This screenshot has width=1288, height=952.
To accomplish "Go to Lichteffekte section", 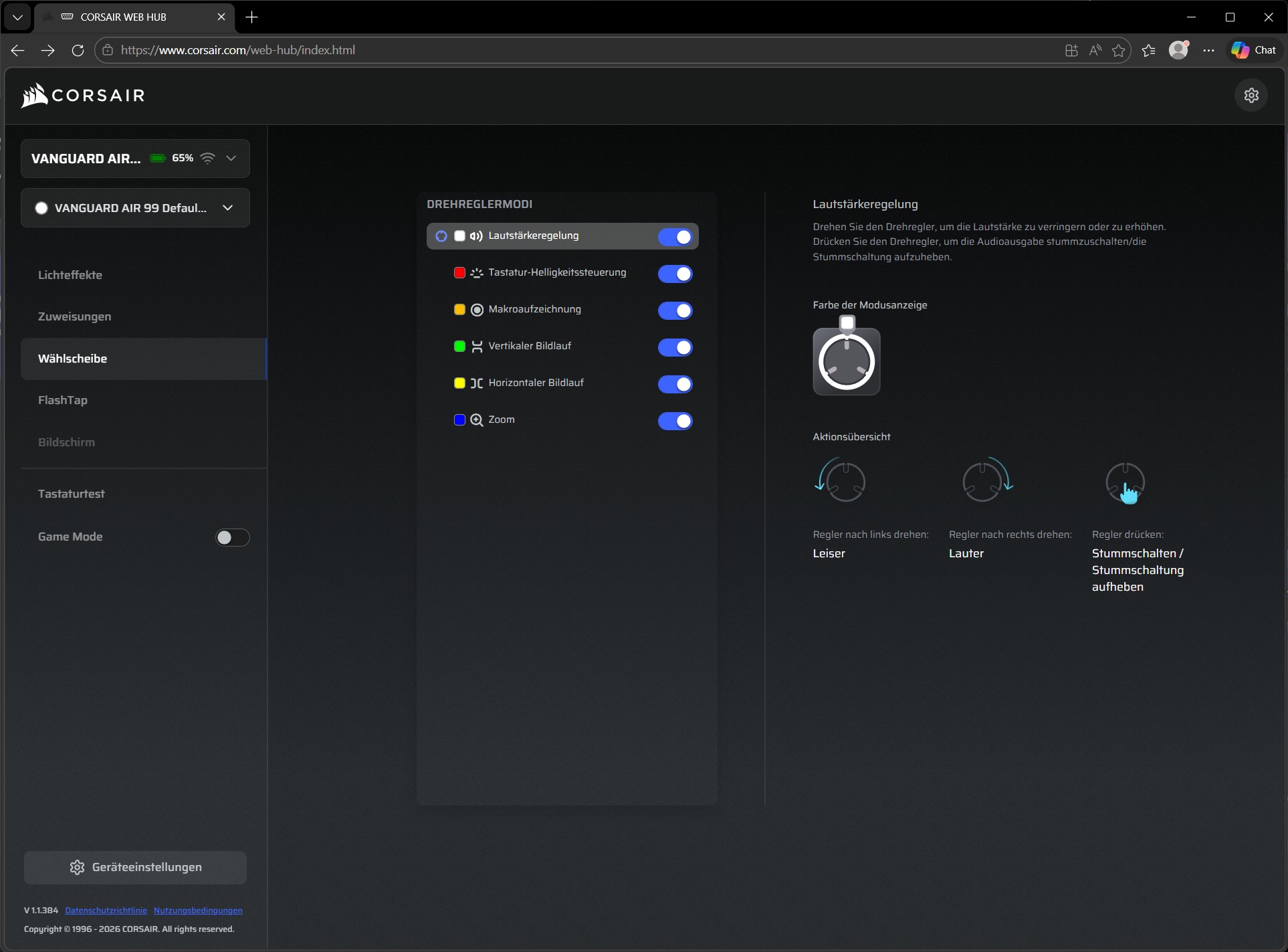I will tap(70, 275).
